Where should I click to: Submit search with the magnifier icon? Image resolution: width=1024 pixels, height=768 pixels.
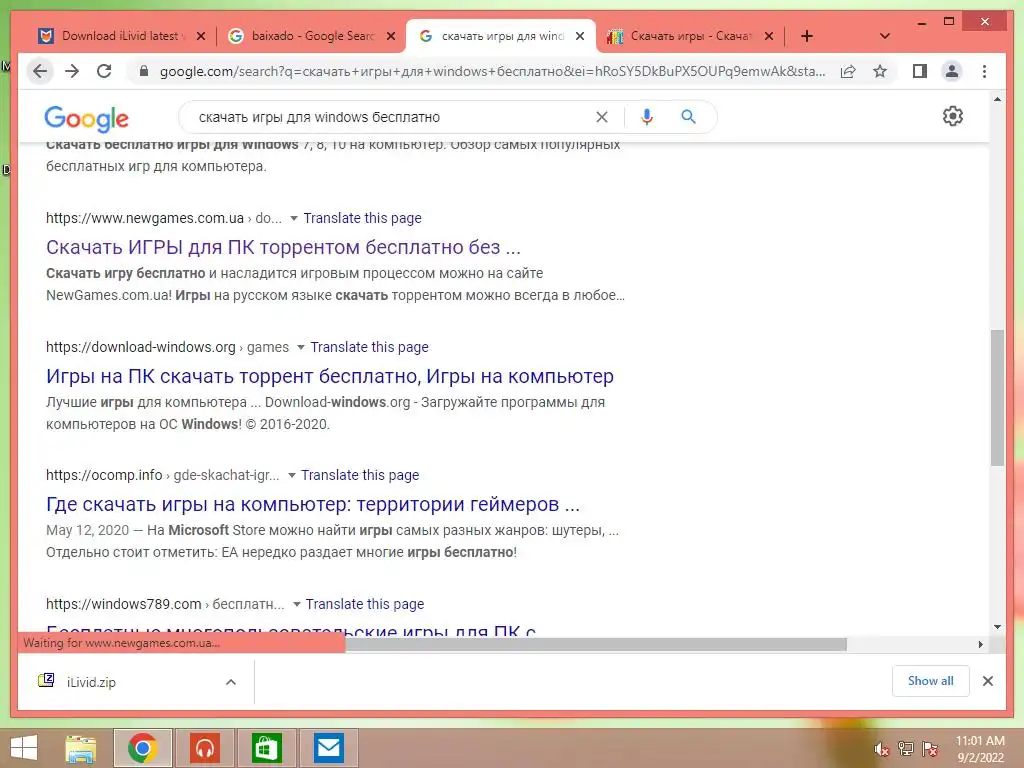(688, 117)
